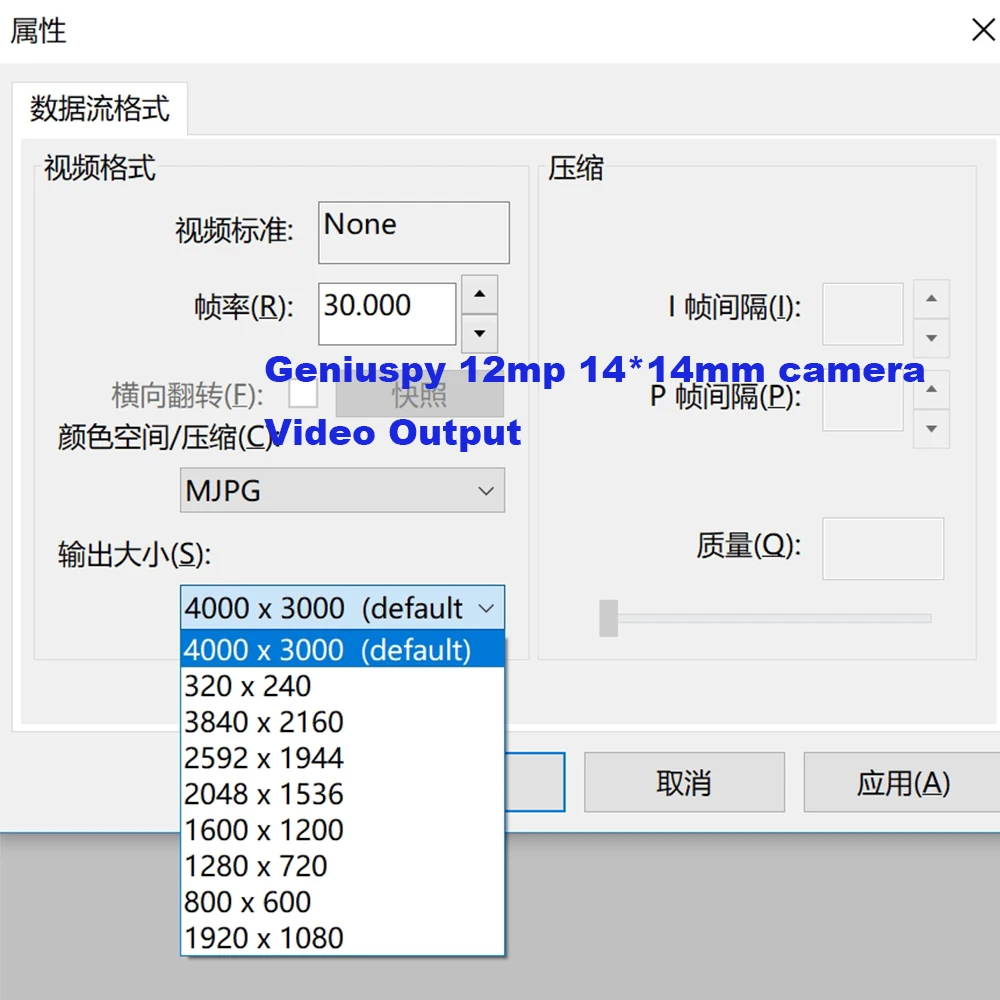Click the 取消 cancel button
Image resolution: width=1000 pixels, height=1000 pixels.
coord(684,782)
